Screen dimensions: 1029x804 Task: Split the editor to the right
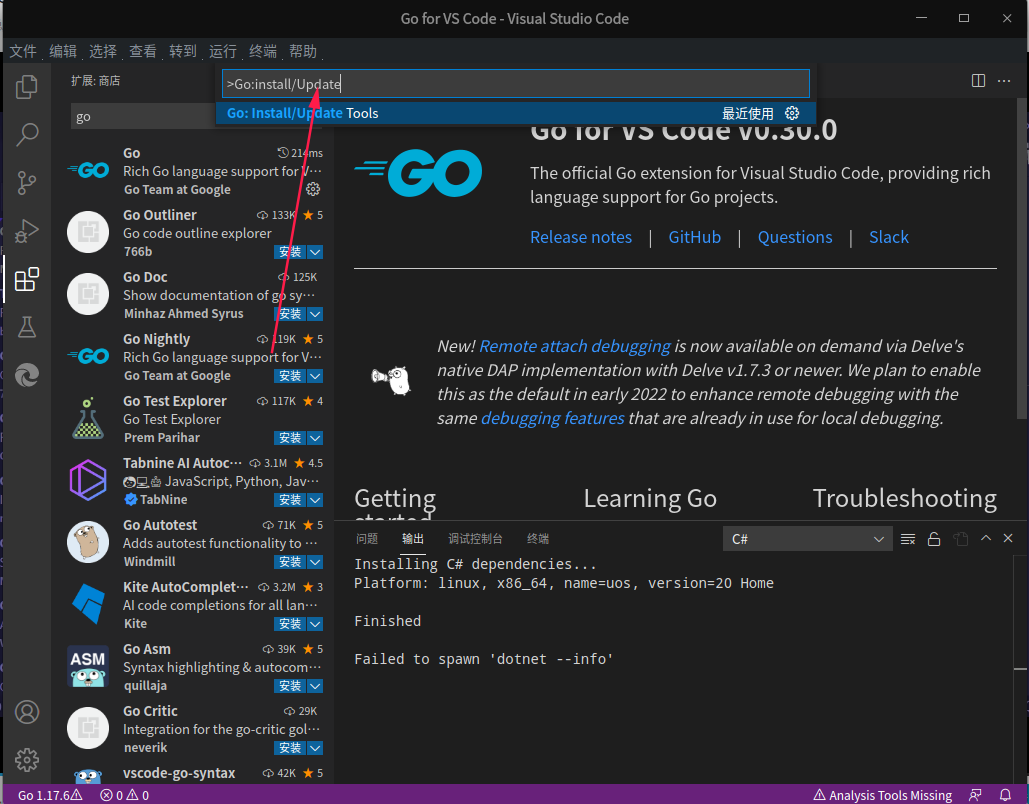tap(978, 81)
